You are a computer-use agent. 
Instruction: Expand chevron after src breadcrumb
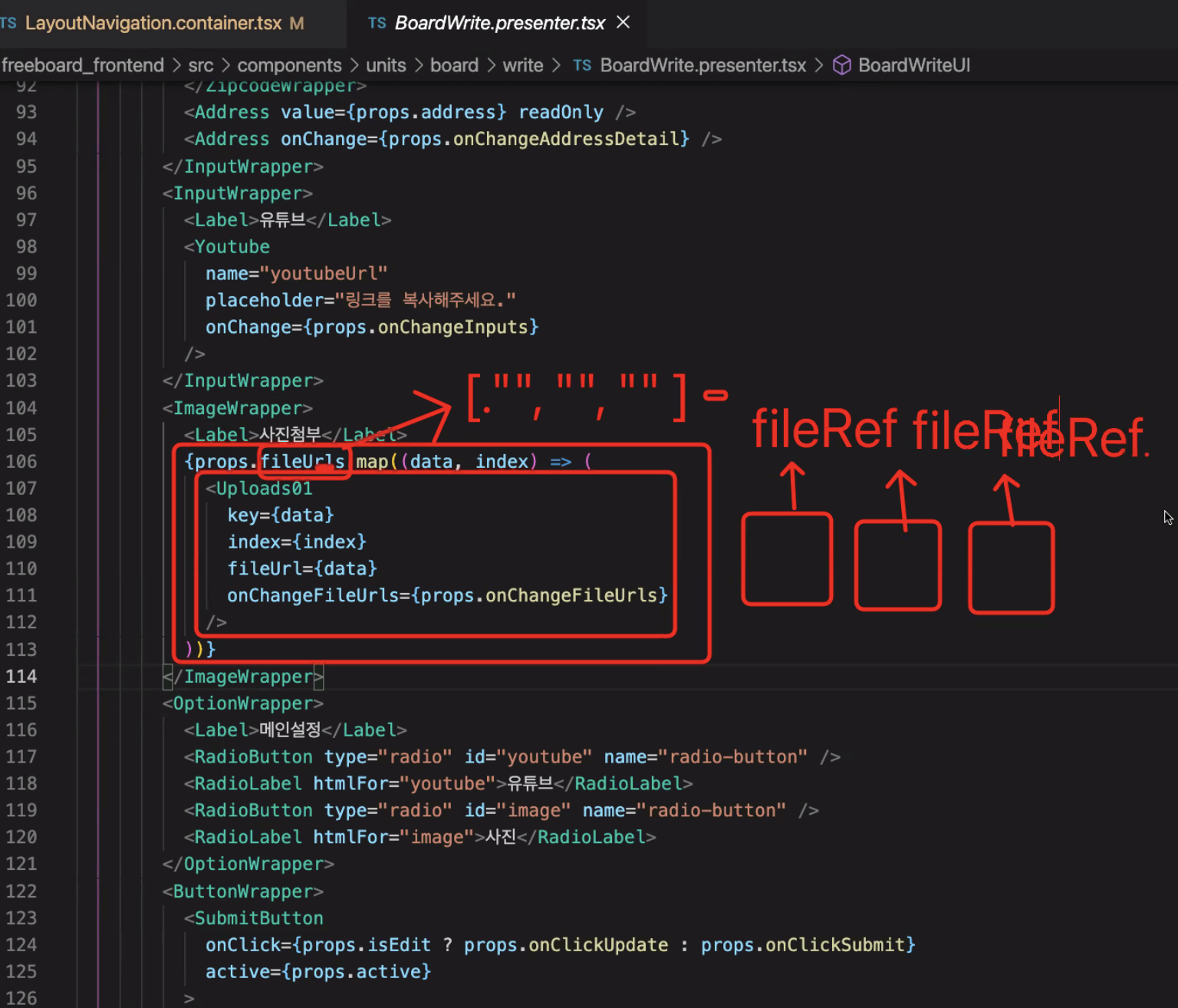click(225, 65)
